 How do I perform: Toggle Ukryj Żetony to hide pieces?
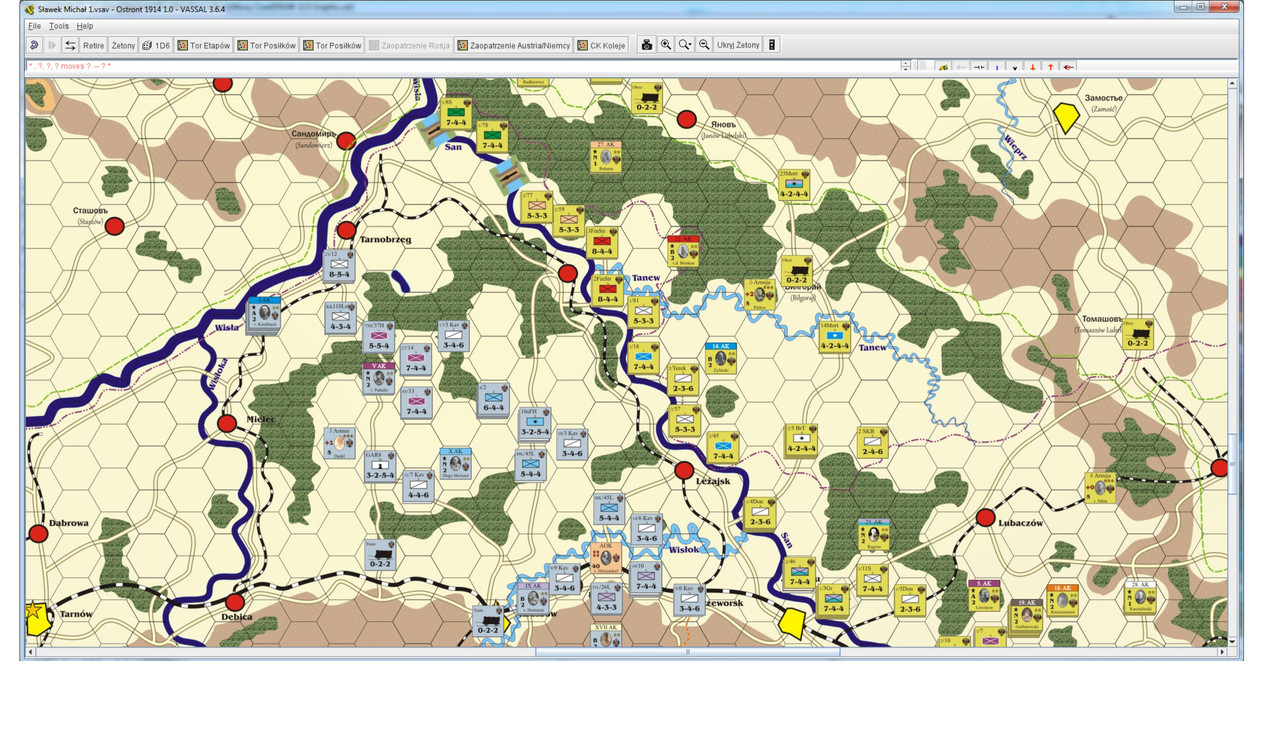[x=738, y=45]
